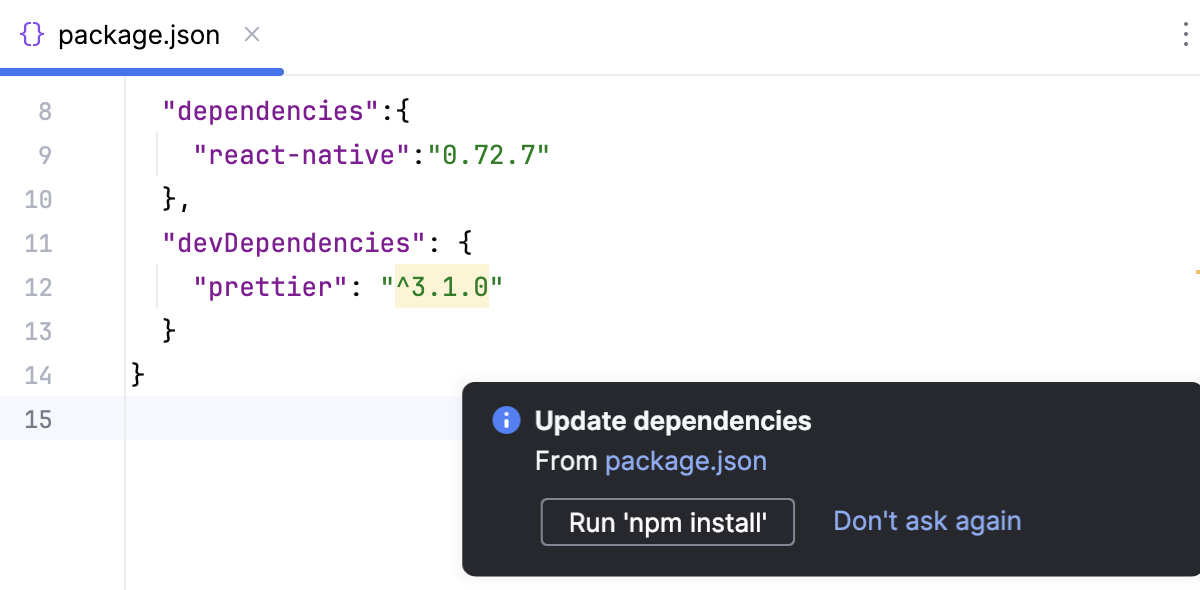Image resolution: width=1200 pixels, height=590 pixels.
Task: Switch to the package.json editor tab
Action: point(140,33)
